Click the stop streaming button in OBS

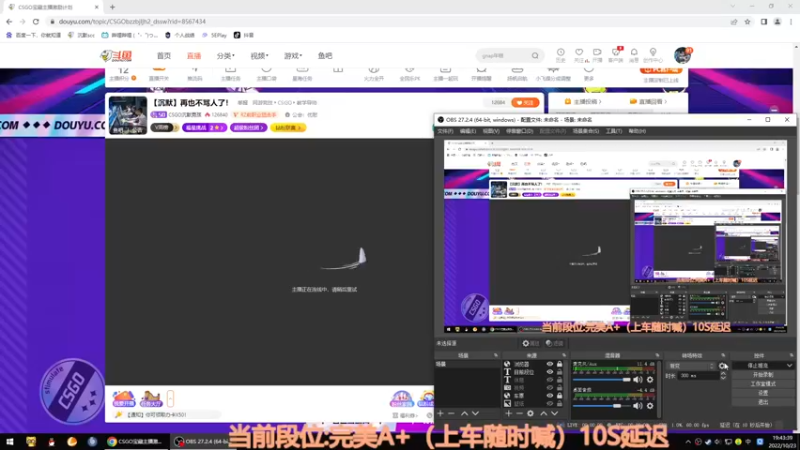pyautogui.click(x=759, y=365)
